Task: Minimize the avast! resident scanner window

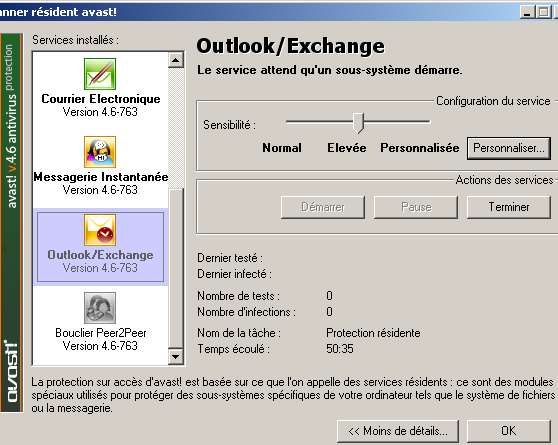Action: coord(527,12)
